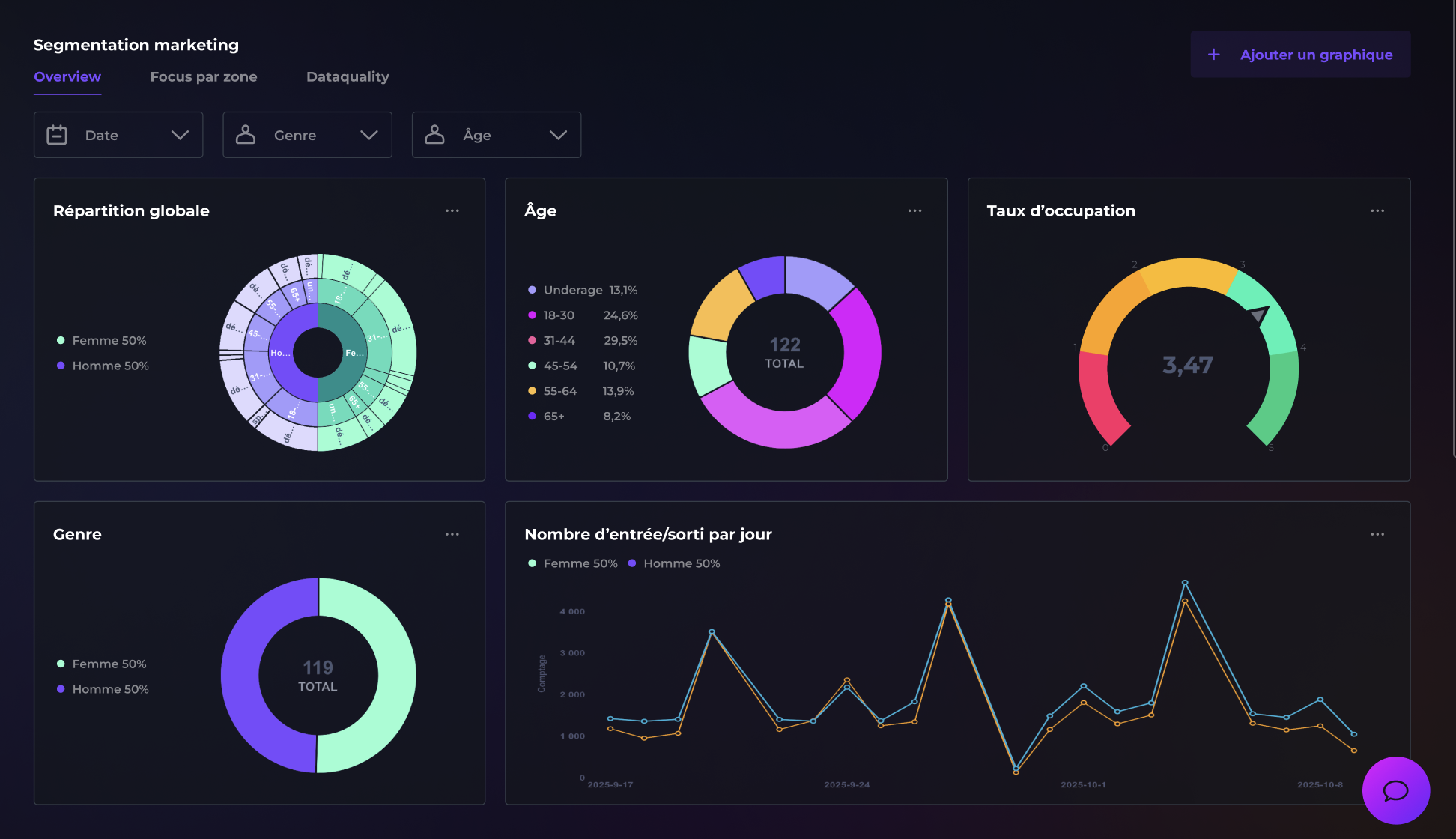Screen dimensions: 1456x839
Task: Toggle the Homme 50% legend in the Genre chart
Action: [103, 688]
